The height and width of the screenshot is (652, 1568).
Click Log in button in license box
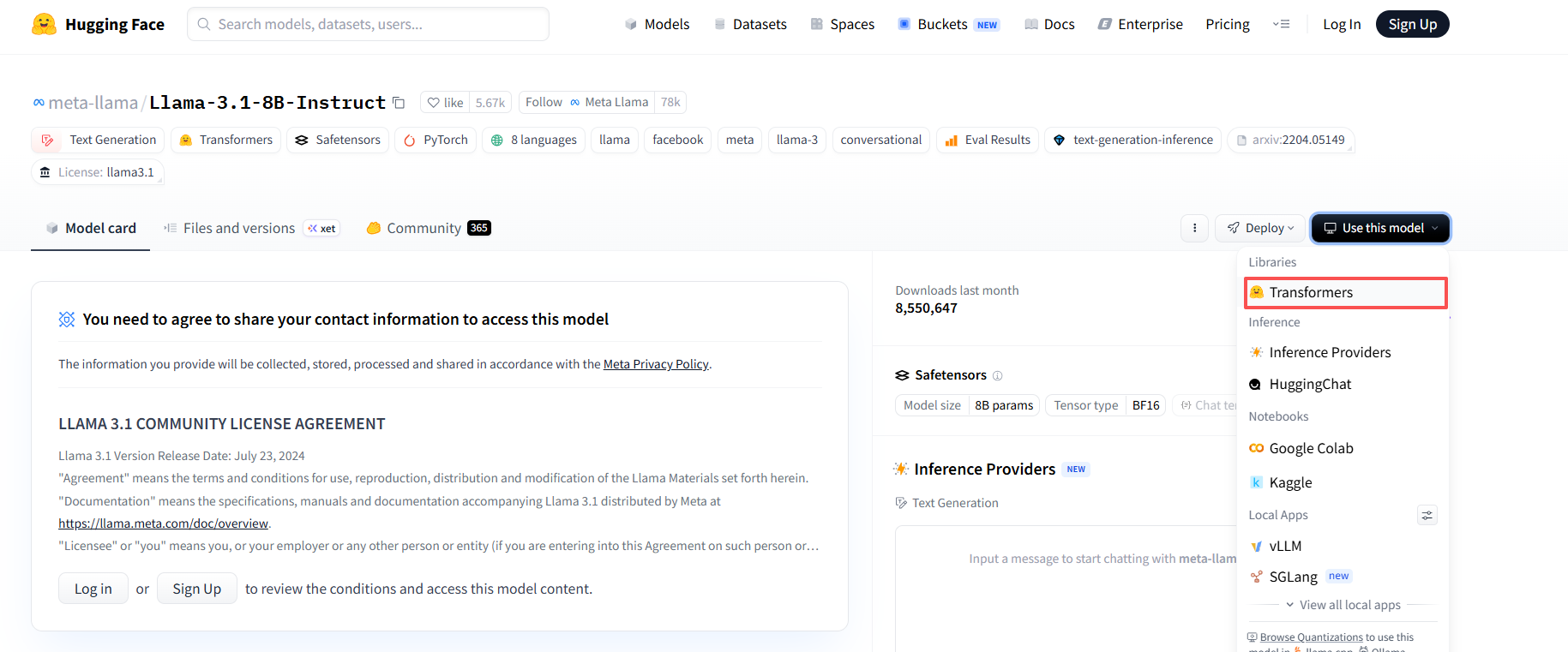pos(93,589)
